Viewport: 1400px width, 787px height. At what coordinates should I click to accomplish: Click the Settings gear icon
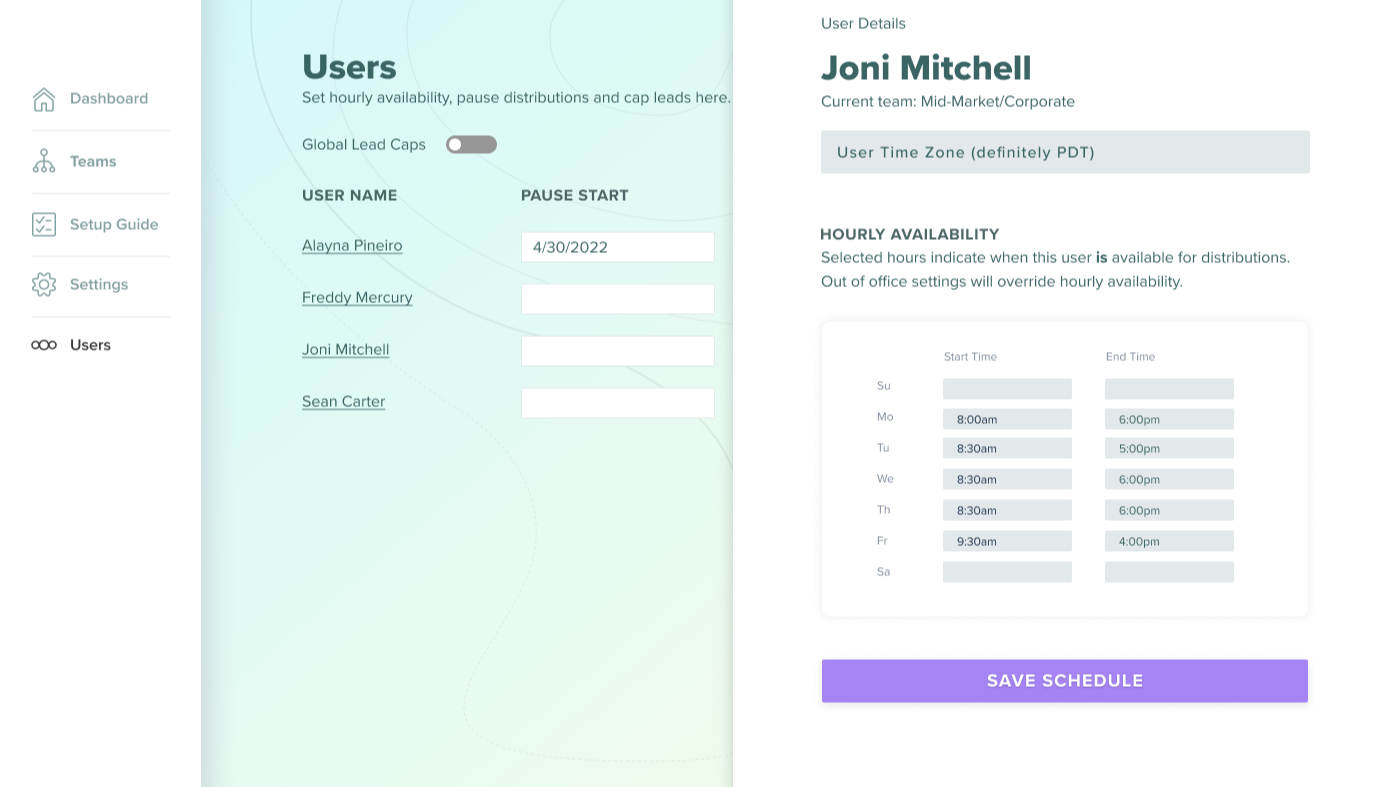[44, 285]
